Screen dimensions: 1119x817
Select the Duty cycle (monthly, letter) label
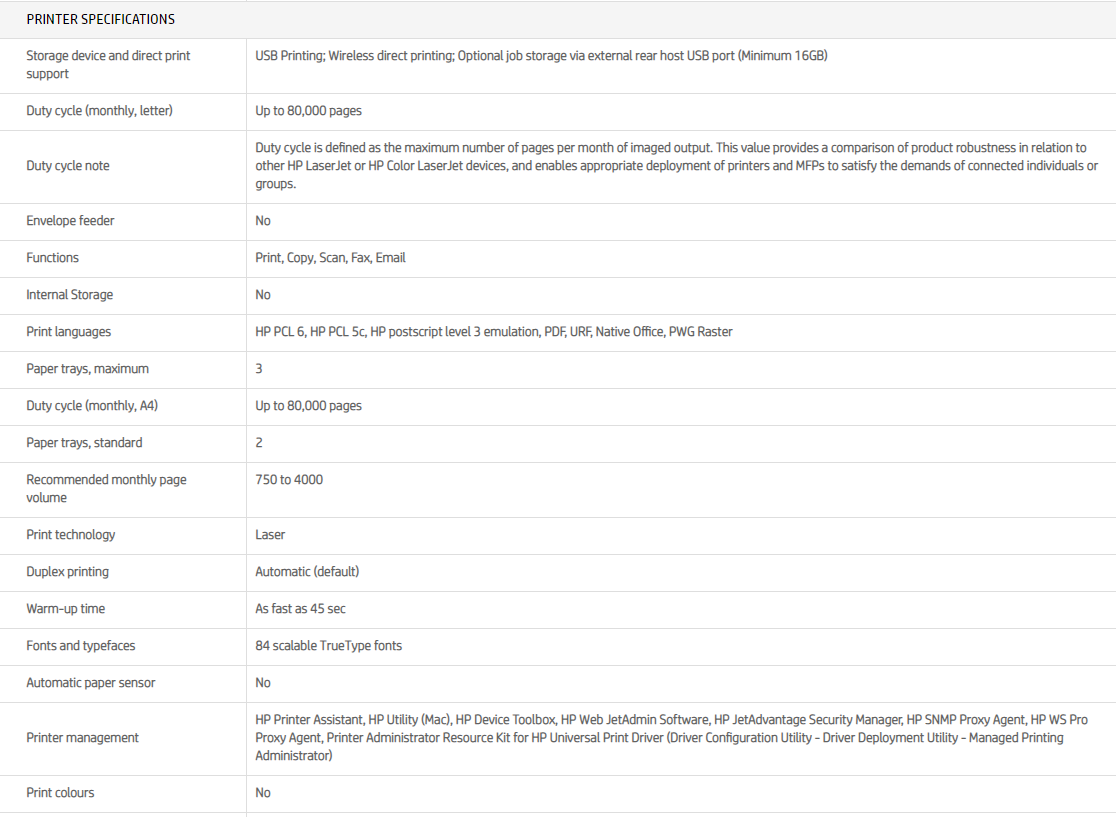[99, 111]
